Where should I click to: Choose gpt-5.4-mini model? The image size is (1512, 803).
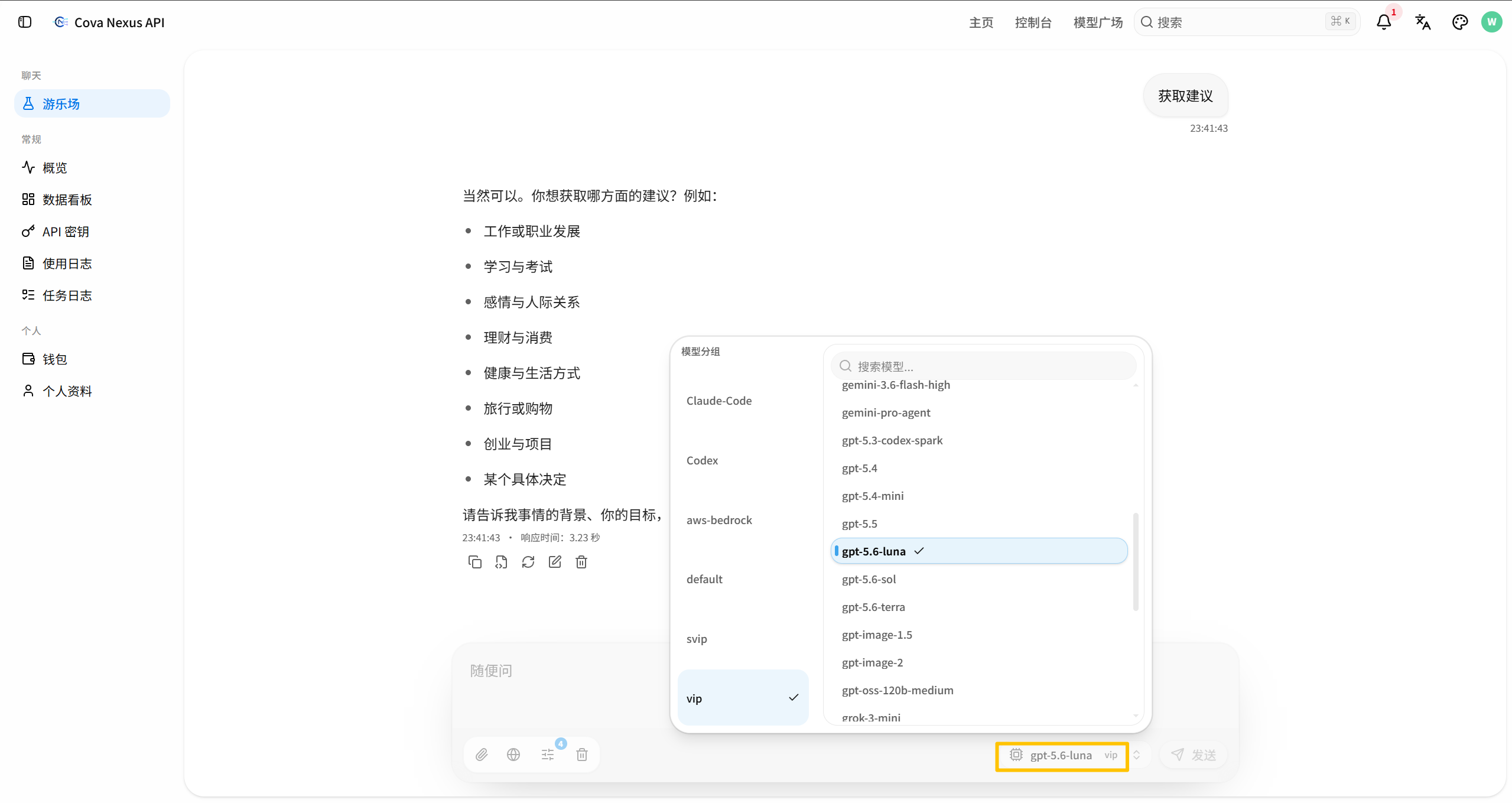point(979,496)
